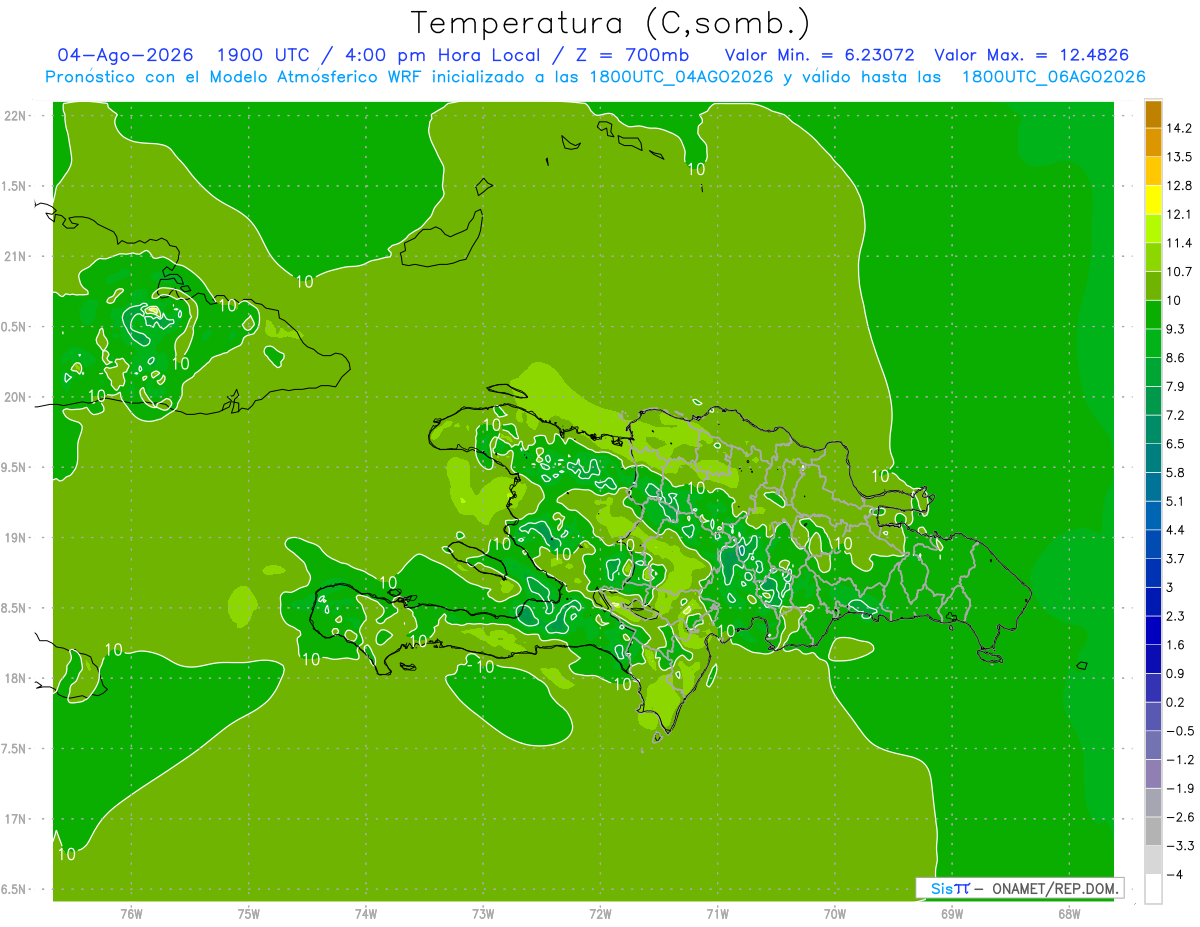Pick blue legend band between 2.3 and 1.6
The image size is (1200, 927).
1153,630
